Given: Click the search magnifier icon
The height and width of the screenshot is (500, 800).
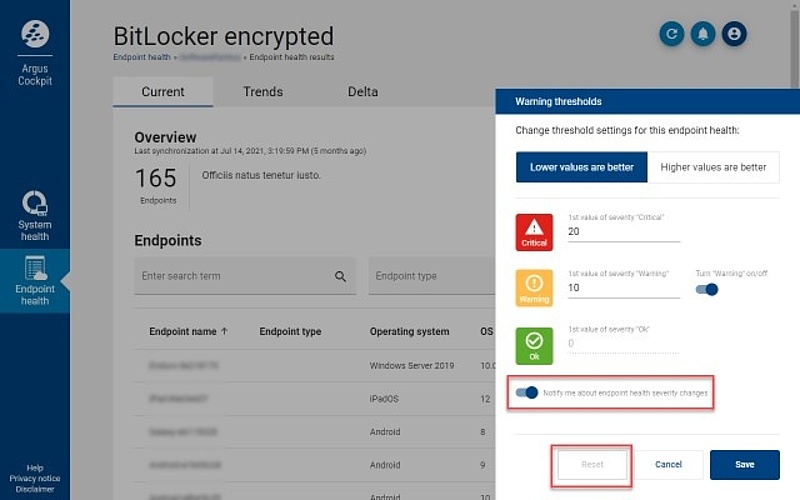Looking at the screenshot, I should [x=340, y=276].
